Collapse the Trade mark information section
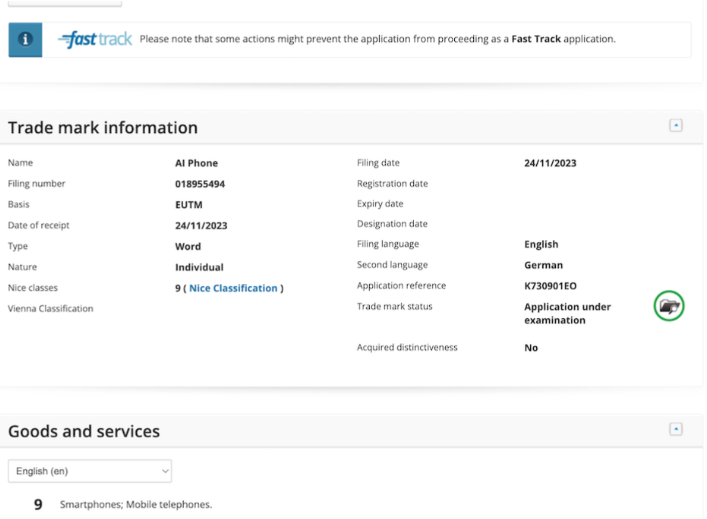The width and height of the screenshot is (707, 519). coord(676,127)
